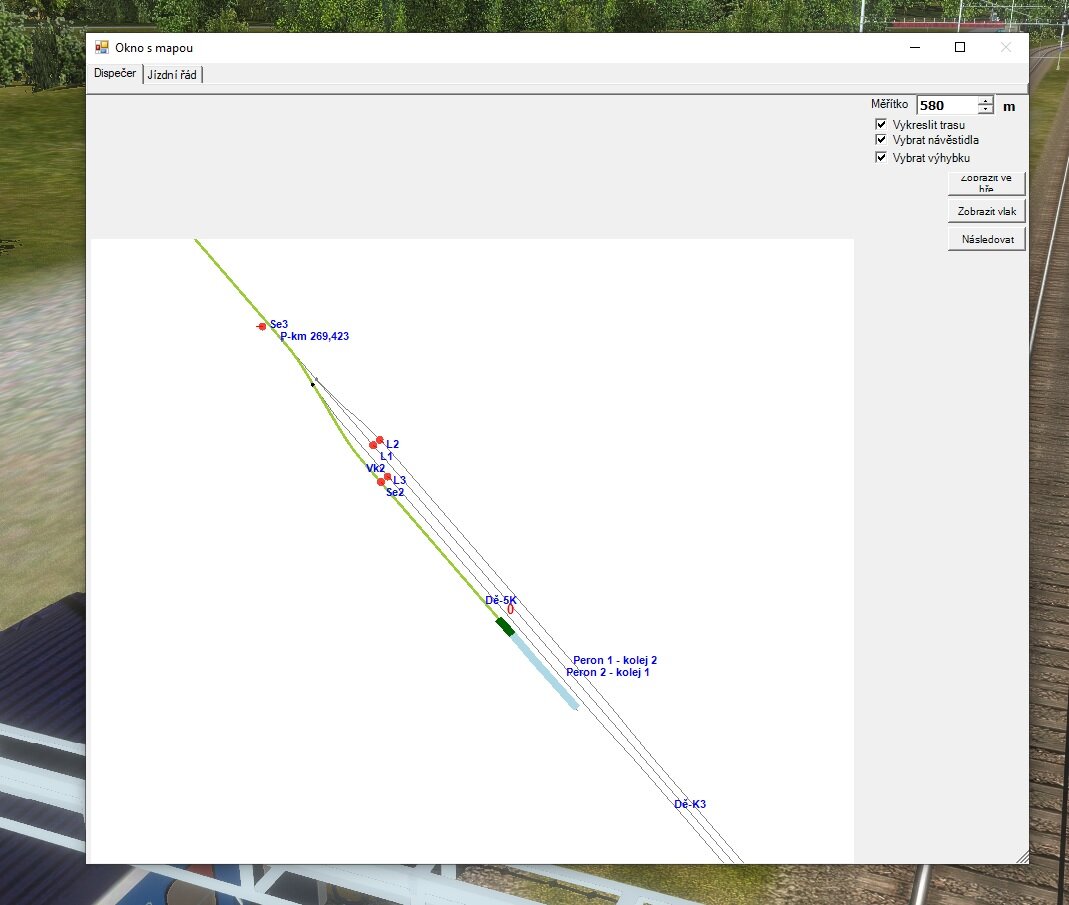This screenshot has width=1069, height=905.
Task: Click the Se3 label text
Action: [279, 324]
